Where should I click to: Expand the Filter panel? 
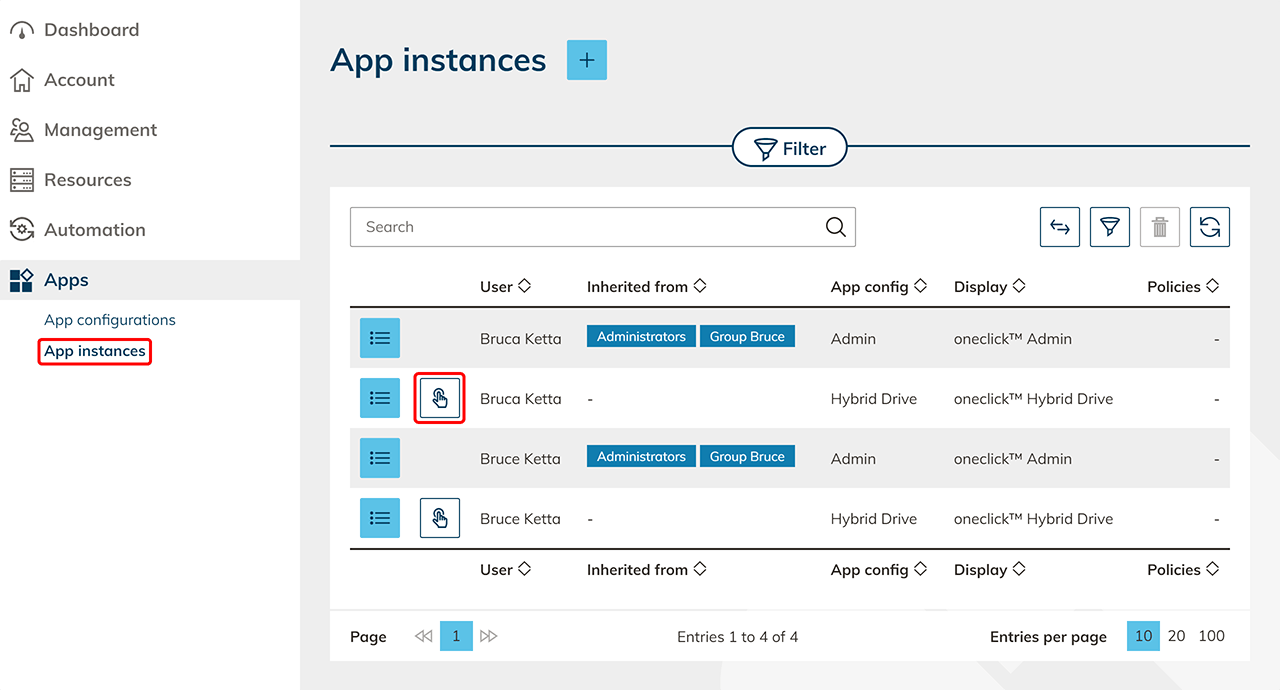pos(789,149)
